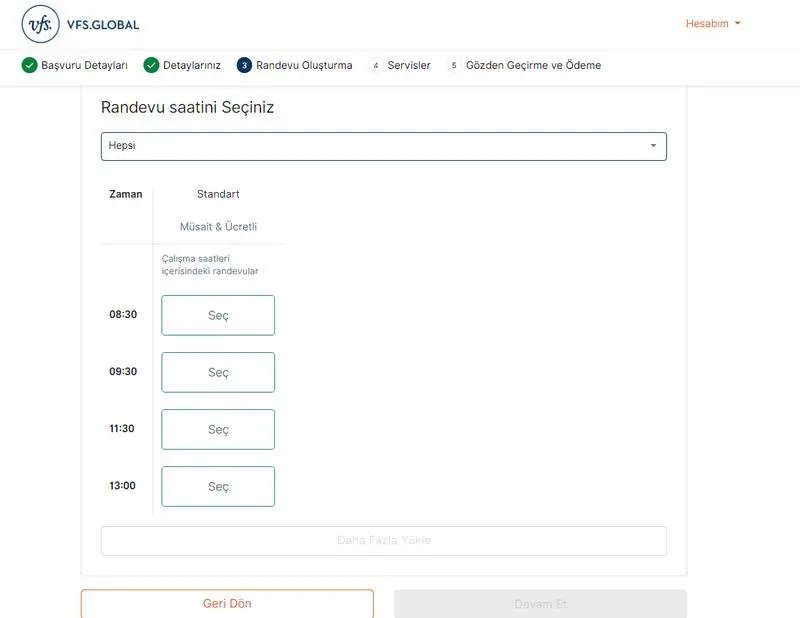The height and width of the screenshot is (618, 800).
Task: Click the green checkmark beside Detaylarınız
Action: click(x=151, y=65)
